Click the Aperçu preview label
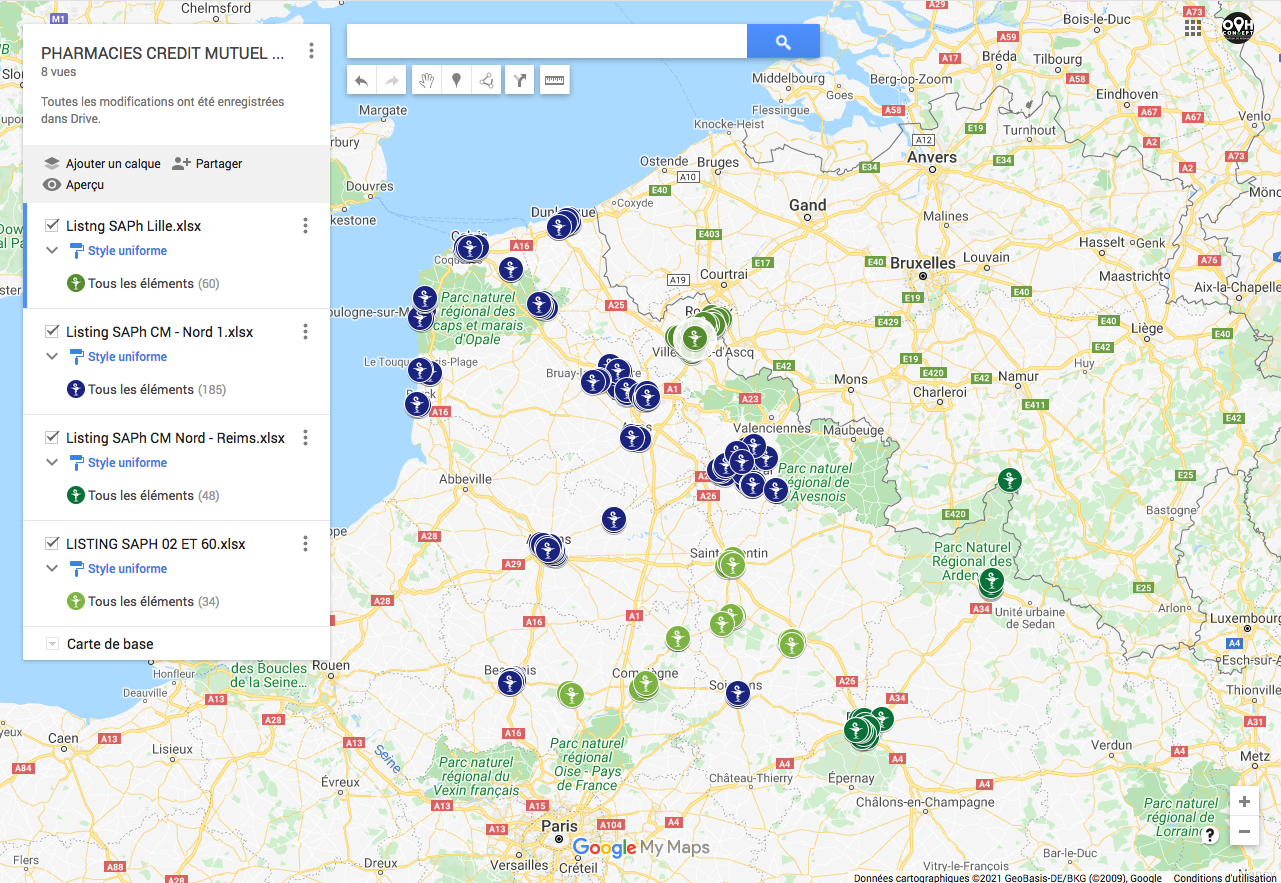This screenshot has width=1281, height=883. coord(85,185)
